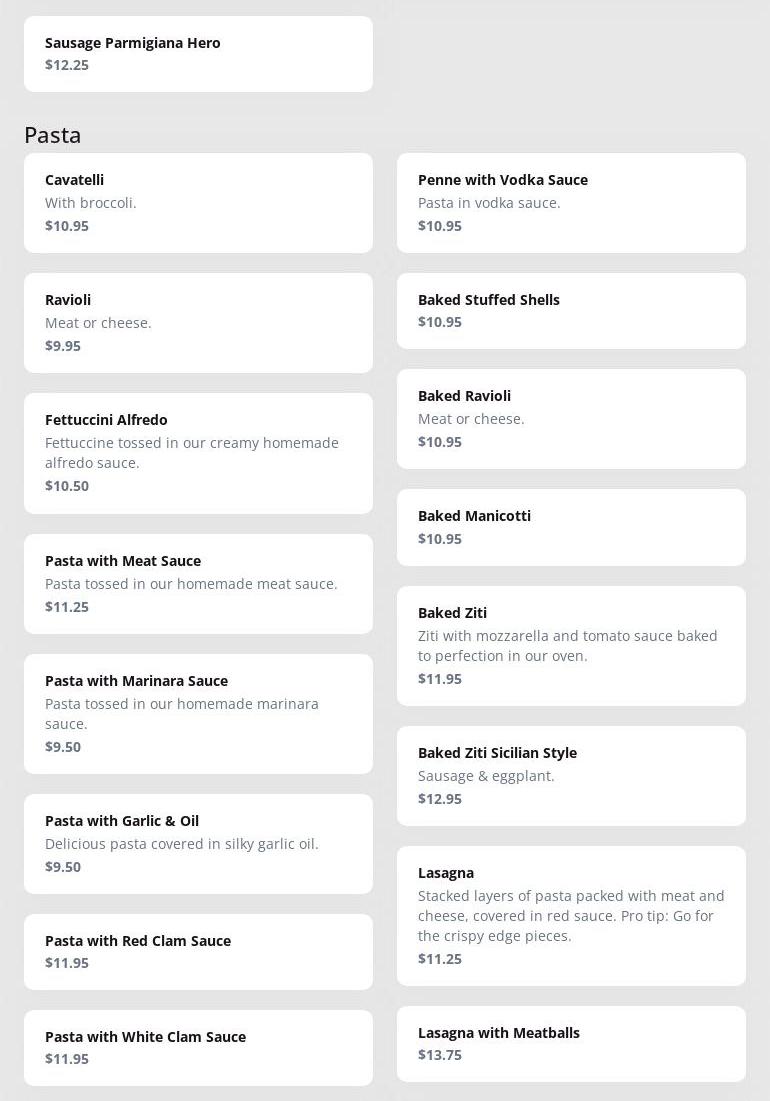Open the Baked Stuffed Shells item

[571, 311]
